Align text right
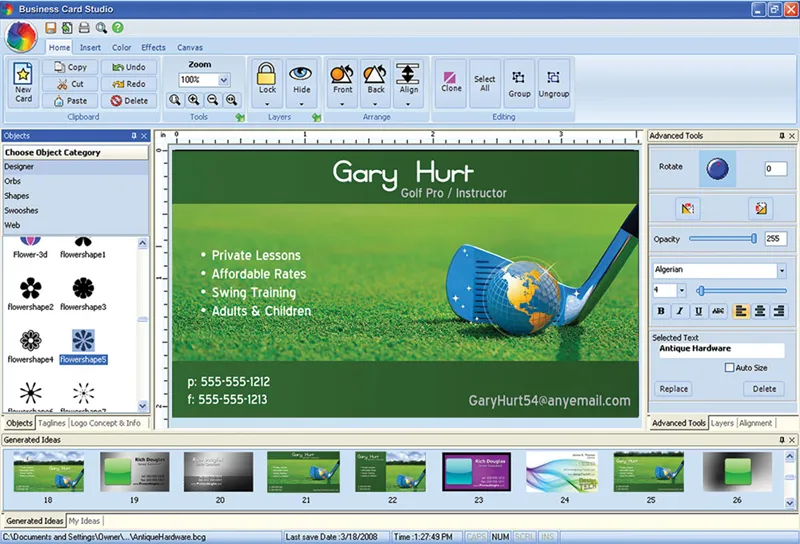The width and height of the screenshot is (800, 544). (x=779, y=311)
